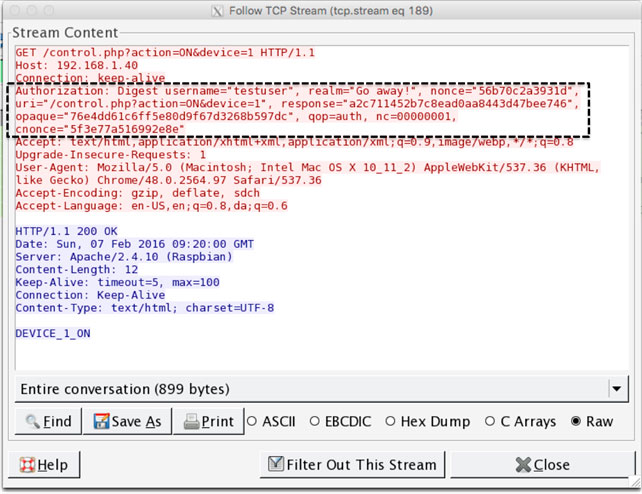Click the HTTP/1.1 200 OK response line
The image size is (642, 494).
pos(66,231)
